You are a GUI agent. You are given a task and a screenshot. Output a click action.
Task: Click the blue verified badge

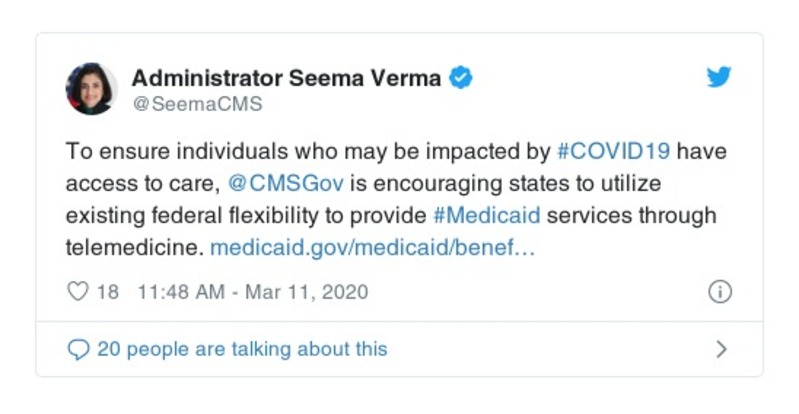pyautogui.click(x=460, y=77)
